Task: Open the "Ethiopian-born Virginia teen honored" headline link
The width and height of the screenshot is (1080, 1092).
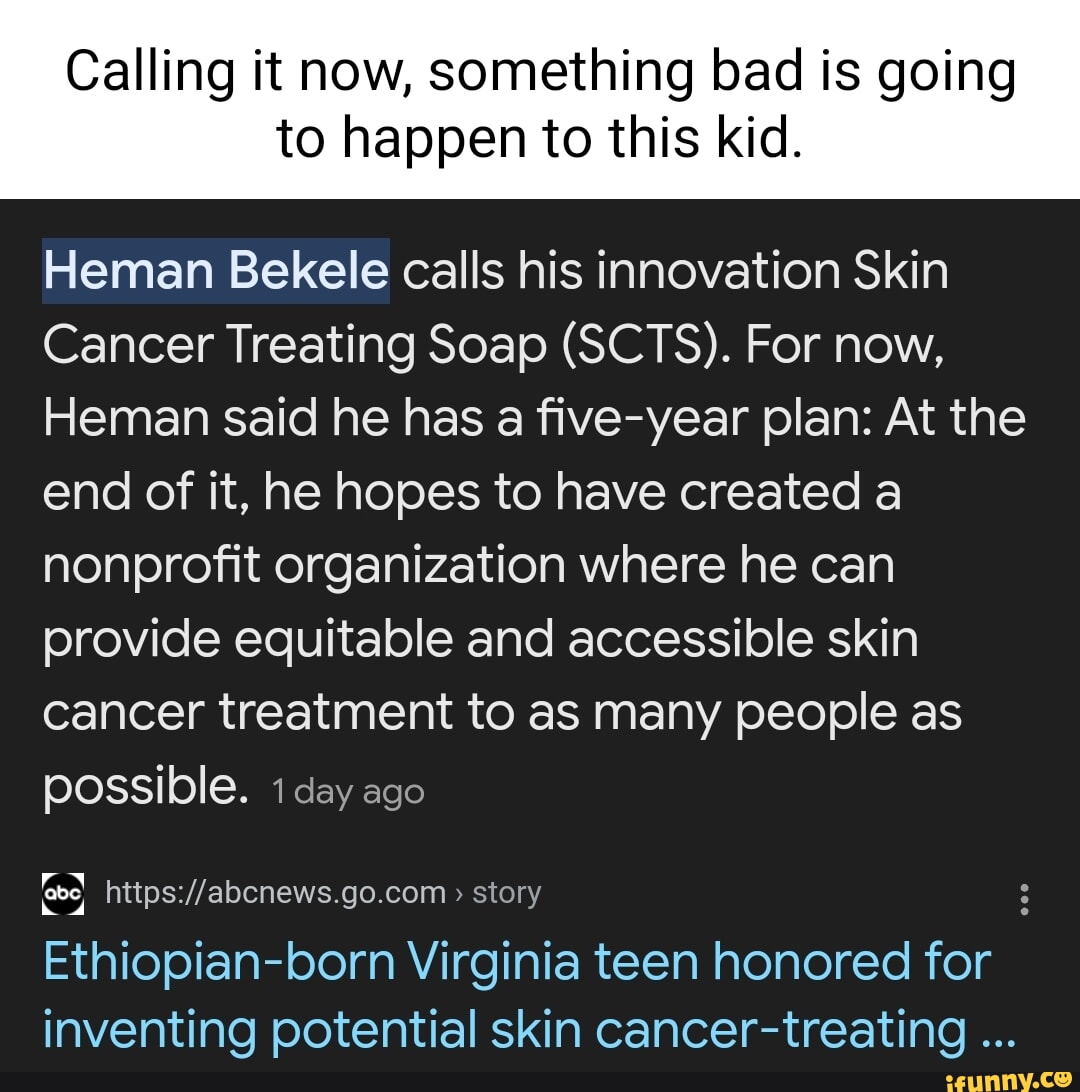Action: coord(516,962)
